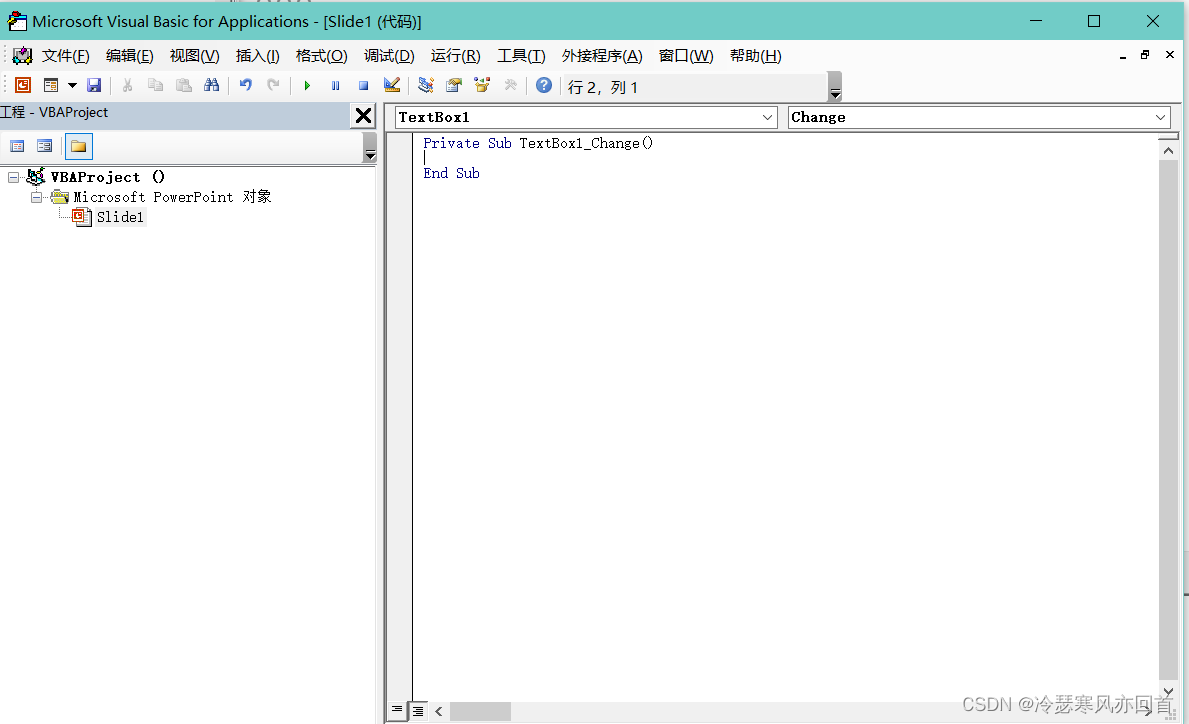Click the Cut scissors icon
The height and width of the screenshot is (724, 1189).
pyautogui.click(x=127, y=86)
